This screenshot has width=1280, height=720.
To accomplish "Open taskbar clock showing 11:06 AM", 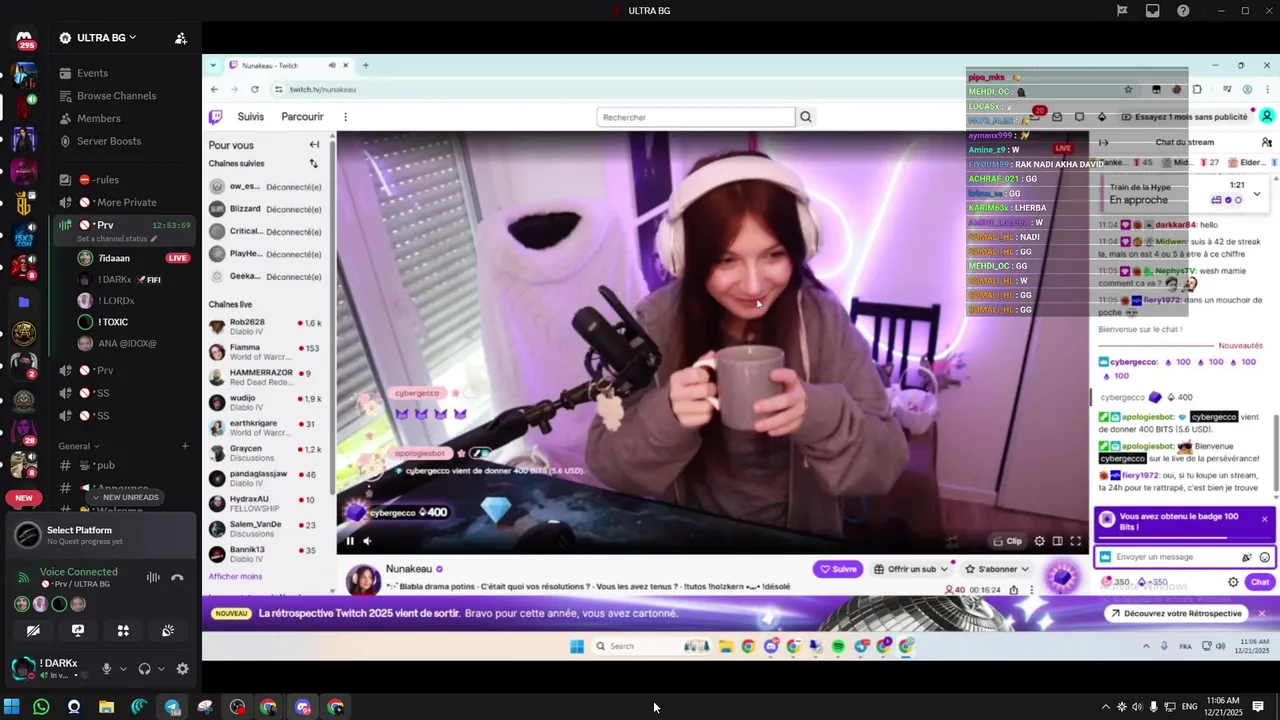I will tap(1223, 706).
